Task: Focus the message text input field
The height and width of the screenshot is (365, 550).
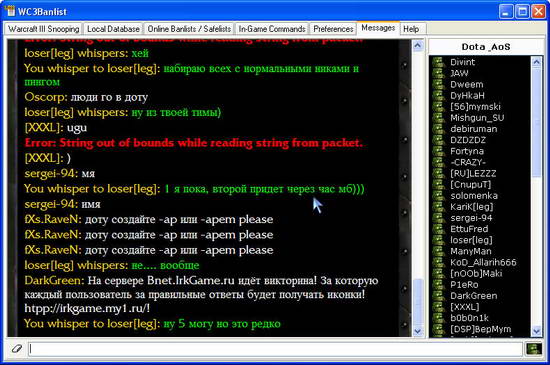Action: pos(275,349)
